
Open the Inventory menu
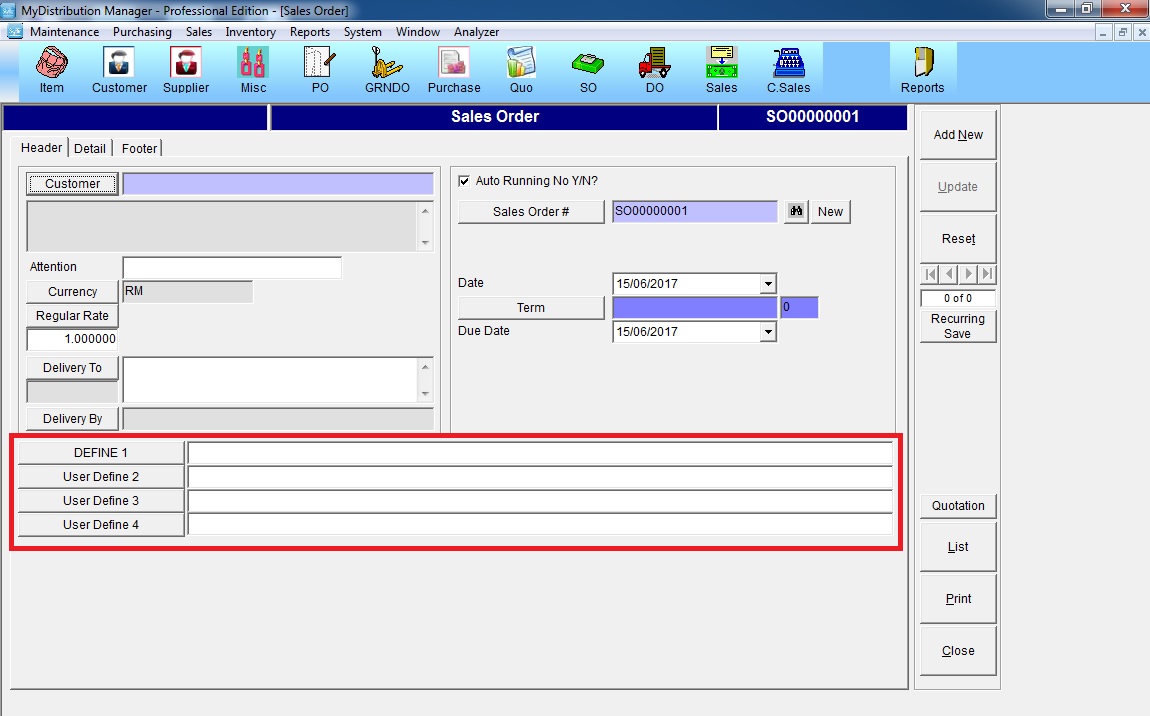click(250, 32)
